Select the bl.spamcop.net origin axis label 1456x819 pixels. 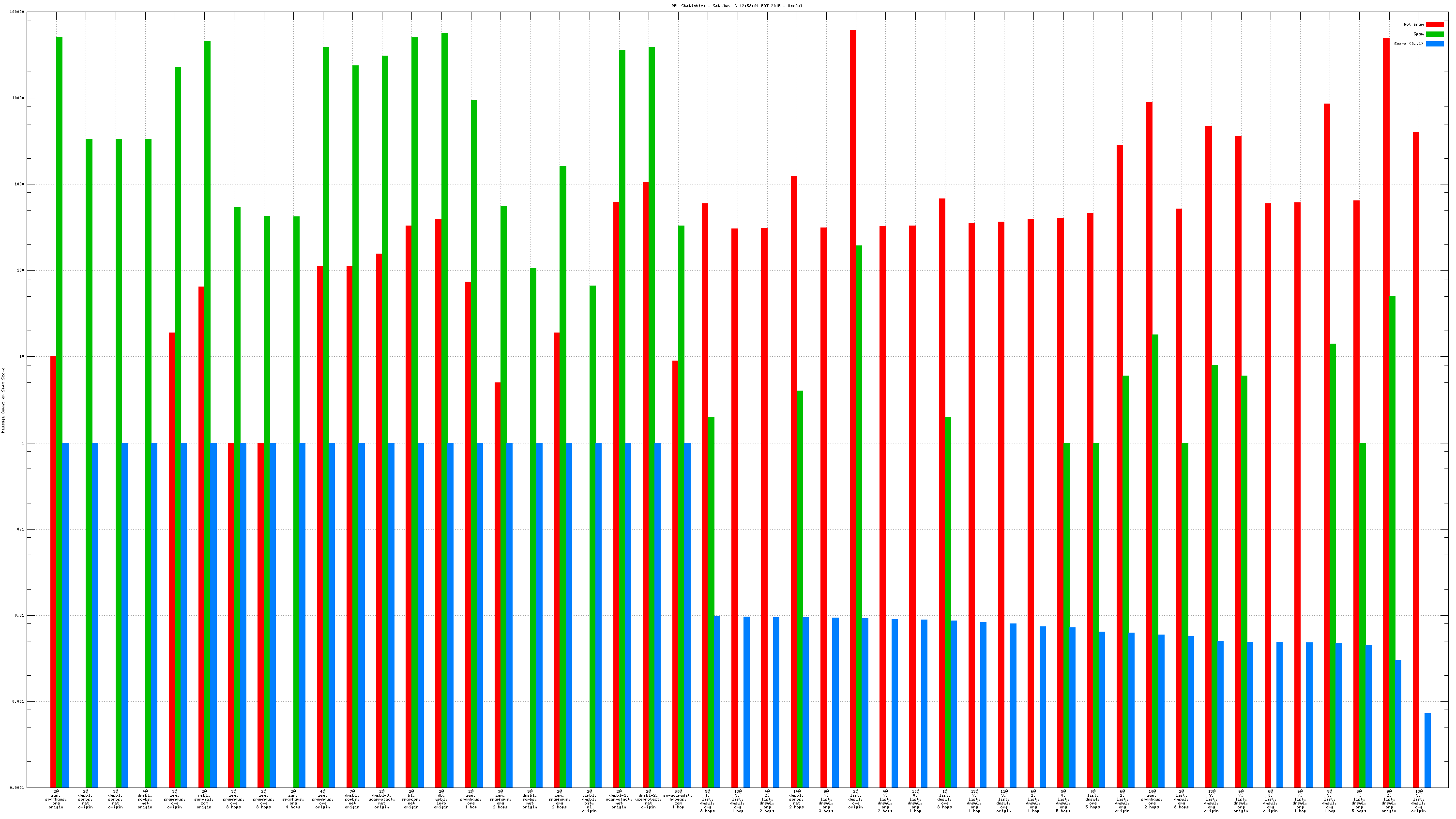point(411,799)
